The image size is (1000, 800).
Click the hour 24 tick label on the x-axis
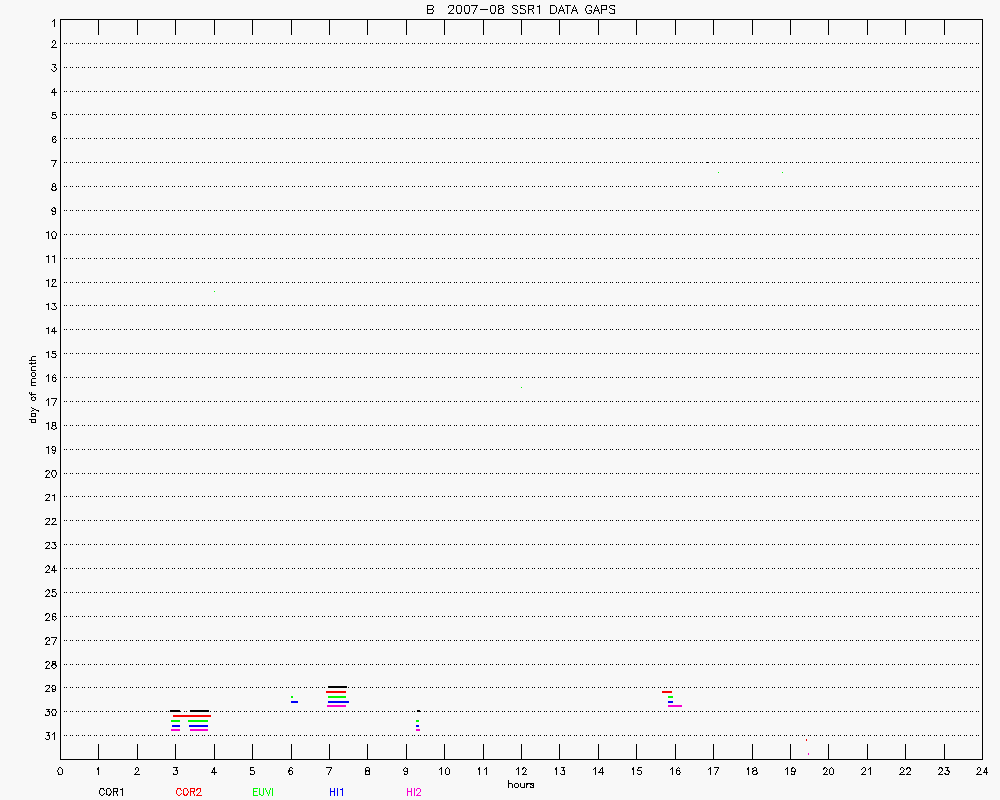(x=982, y=771)
